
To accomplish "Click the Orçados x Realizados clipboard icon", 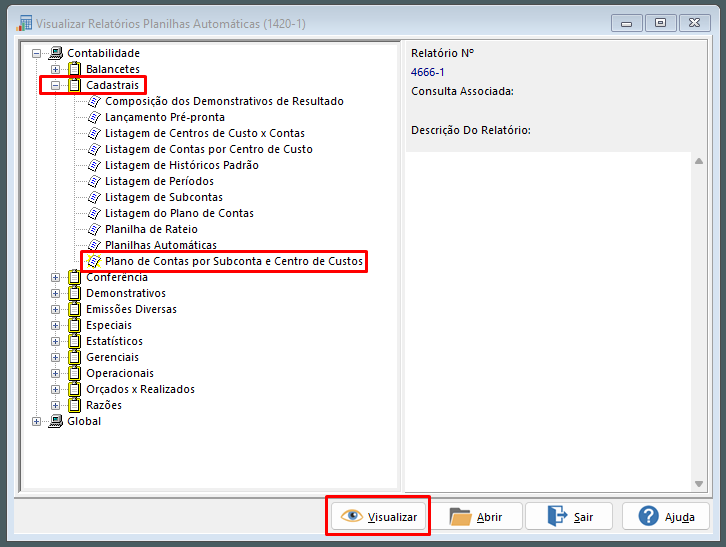I will (x=75, y=390).
